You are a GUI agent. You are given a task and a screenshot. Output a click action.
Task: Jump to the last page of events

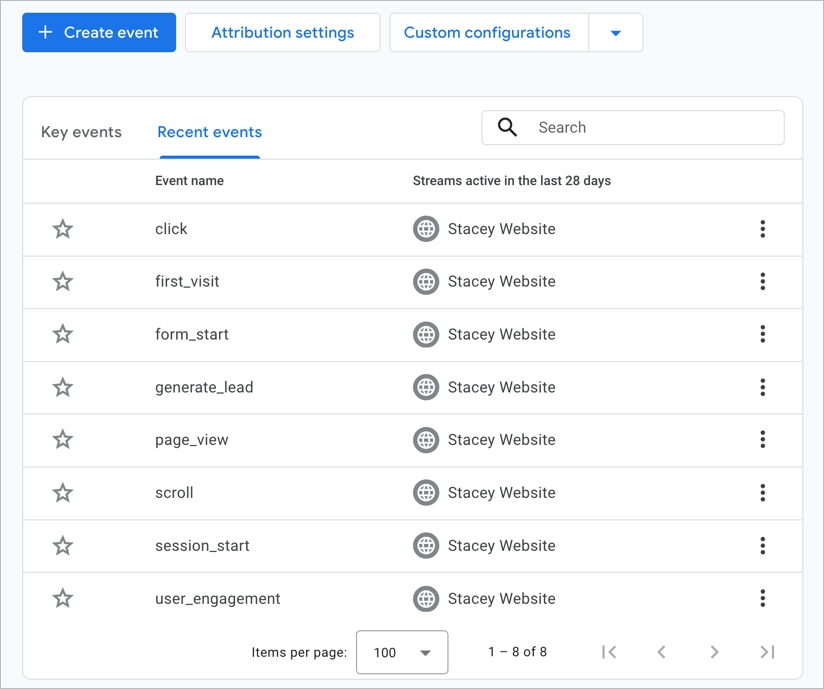tap(767, 652)
